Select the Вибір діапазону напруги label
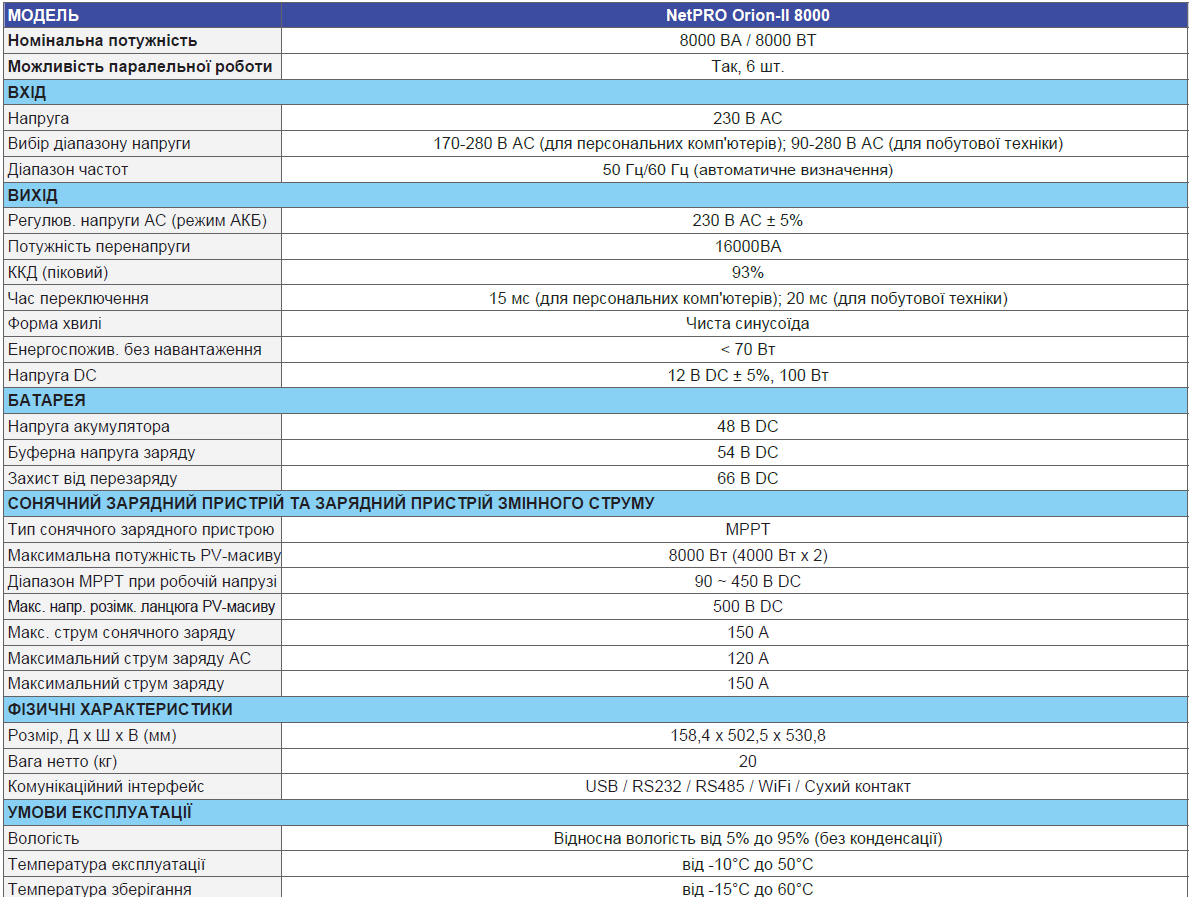Screen dimensions: 1195x897 [x=99, y=144]
